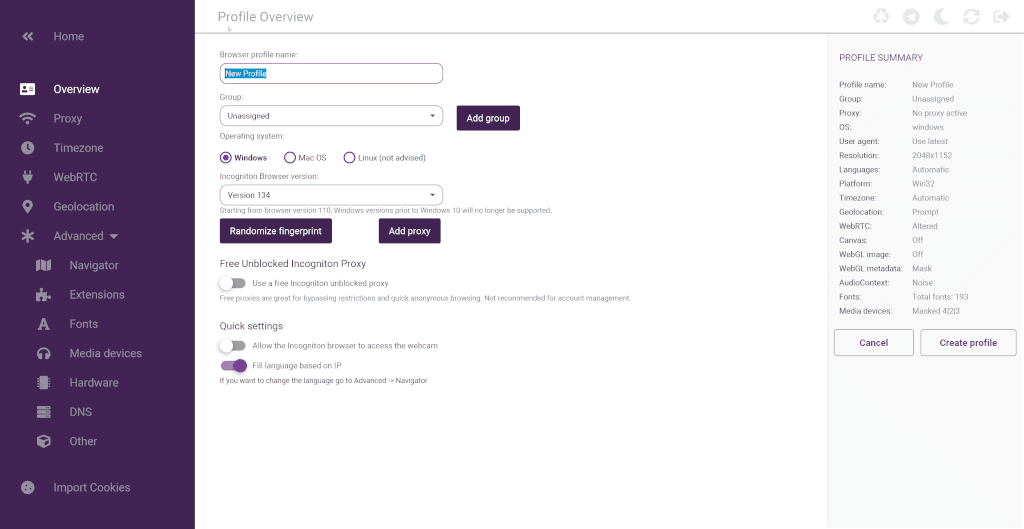The width and height of the screenshot is (1024, 529).
Task: Collapse sidebar with double-chevron icon
Action: pyautogui.click(x=28, y=37)
